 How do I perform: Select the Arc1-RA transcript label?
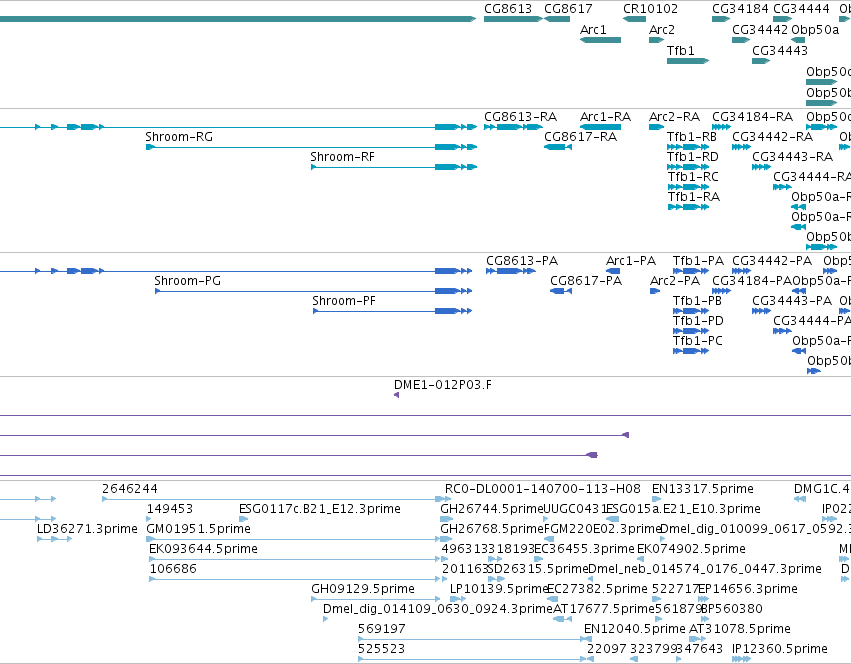[x=605, y=117]
